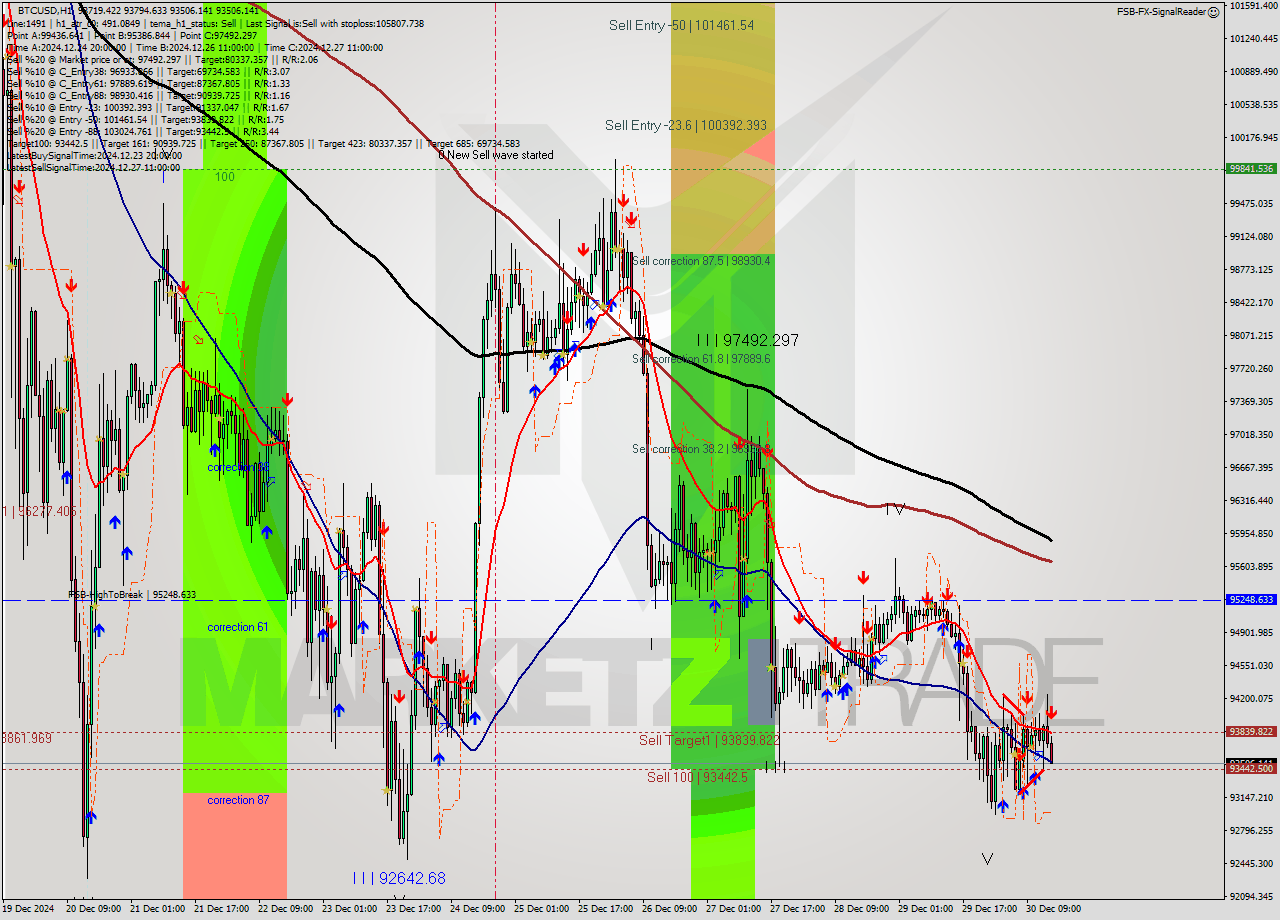Click the '20 Dec 09:00' time axis label
The image size is (1280, 920).
[93, 909]
